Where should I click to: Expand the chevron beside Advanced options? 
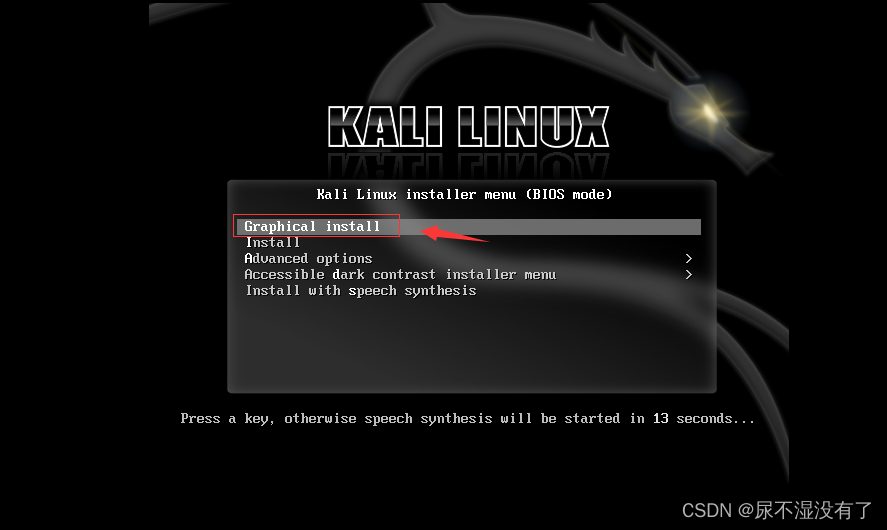tap(688, 258)
